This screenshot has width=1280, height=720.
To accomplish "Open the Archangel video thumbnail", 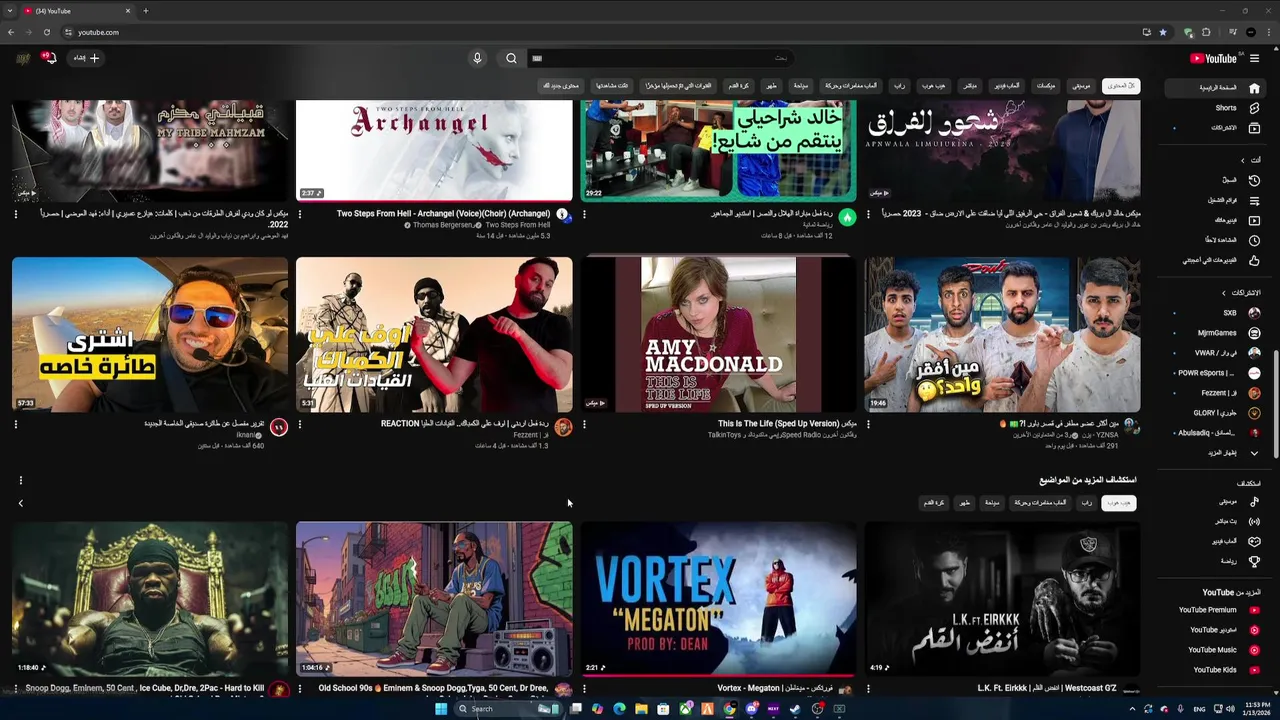I will (x=434, y=150).
